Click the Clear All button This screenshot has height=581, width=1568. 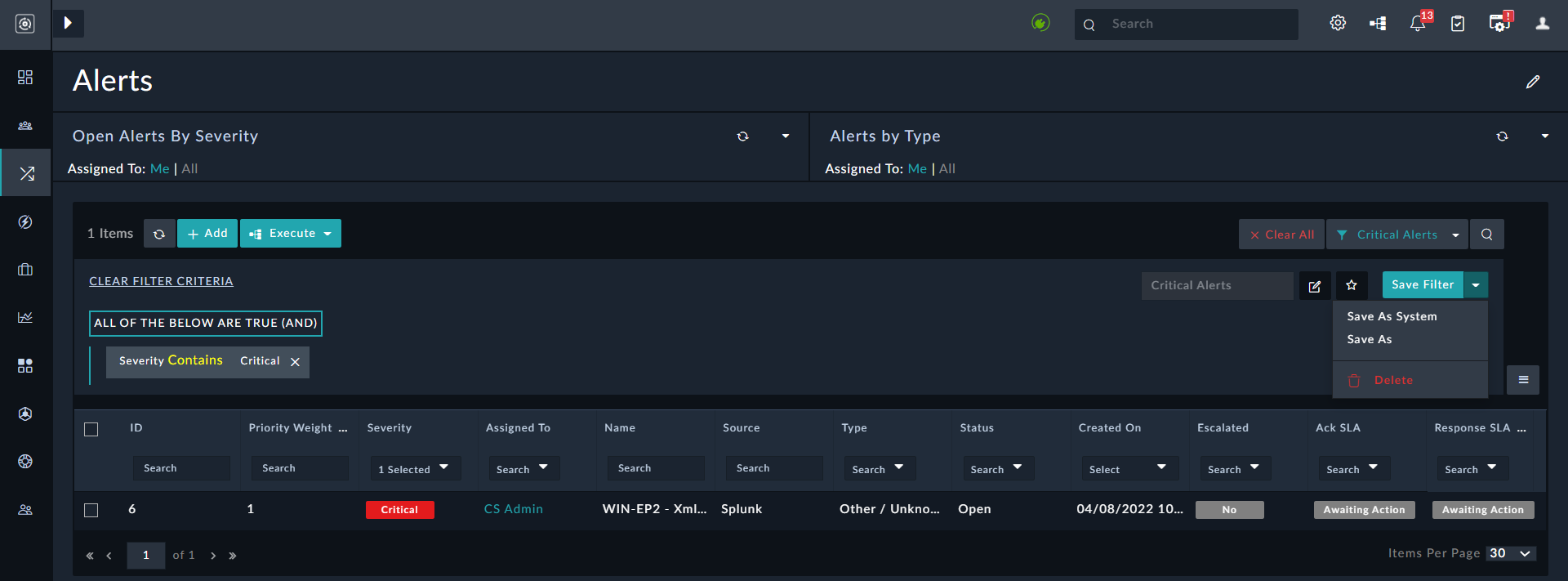[1281, 235]
